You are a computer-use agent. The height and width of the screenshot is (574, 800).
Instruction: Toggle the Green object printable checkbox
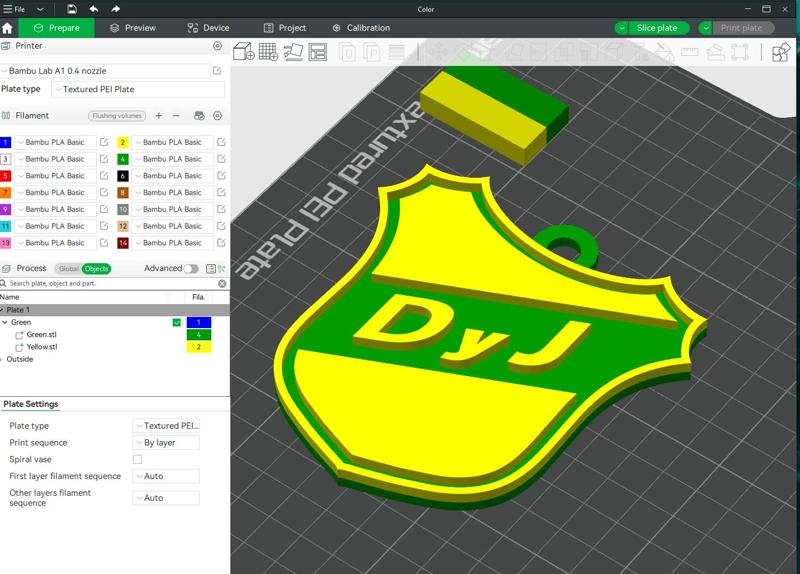[177, 322]
